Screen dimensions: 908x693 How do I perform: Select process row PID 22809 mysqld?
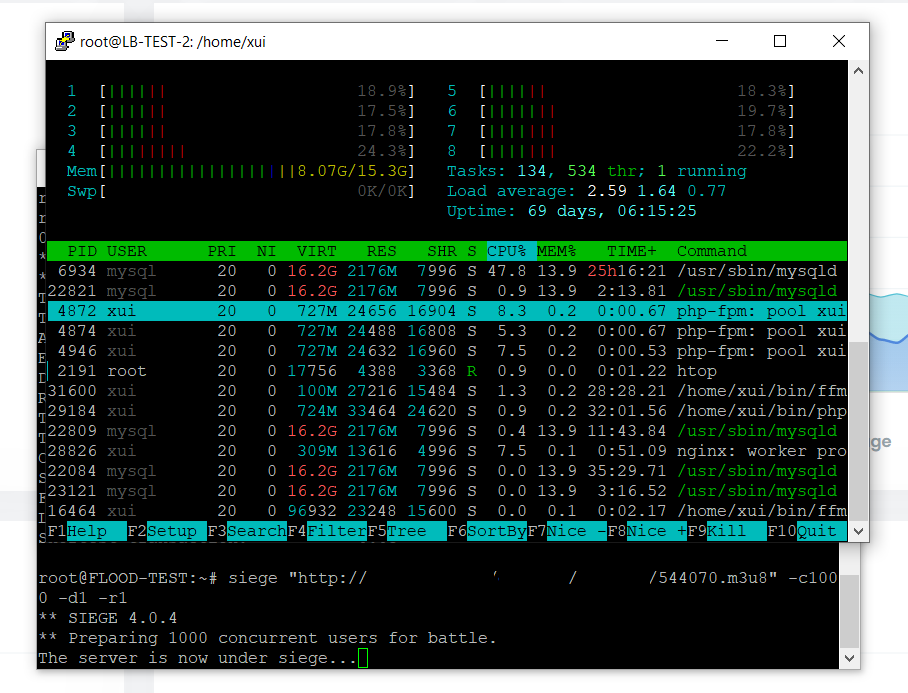446,431
